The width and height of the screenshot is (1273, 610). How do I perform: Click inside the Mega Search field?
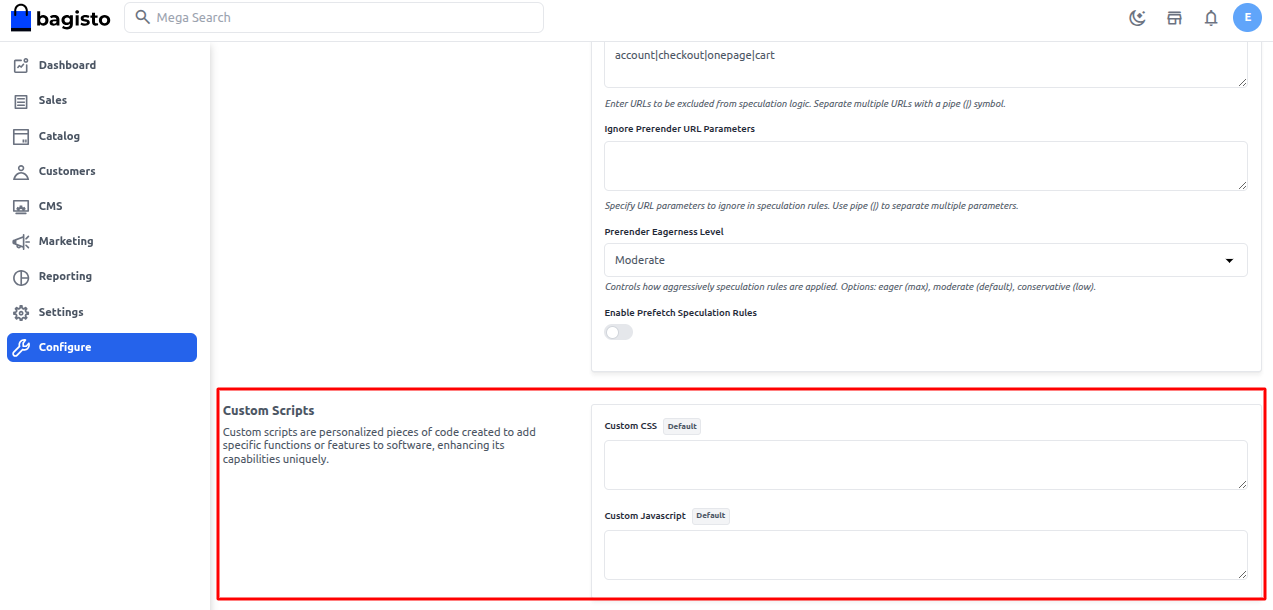pyautogui.click(x=334, y=17)
